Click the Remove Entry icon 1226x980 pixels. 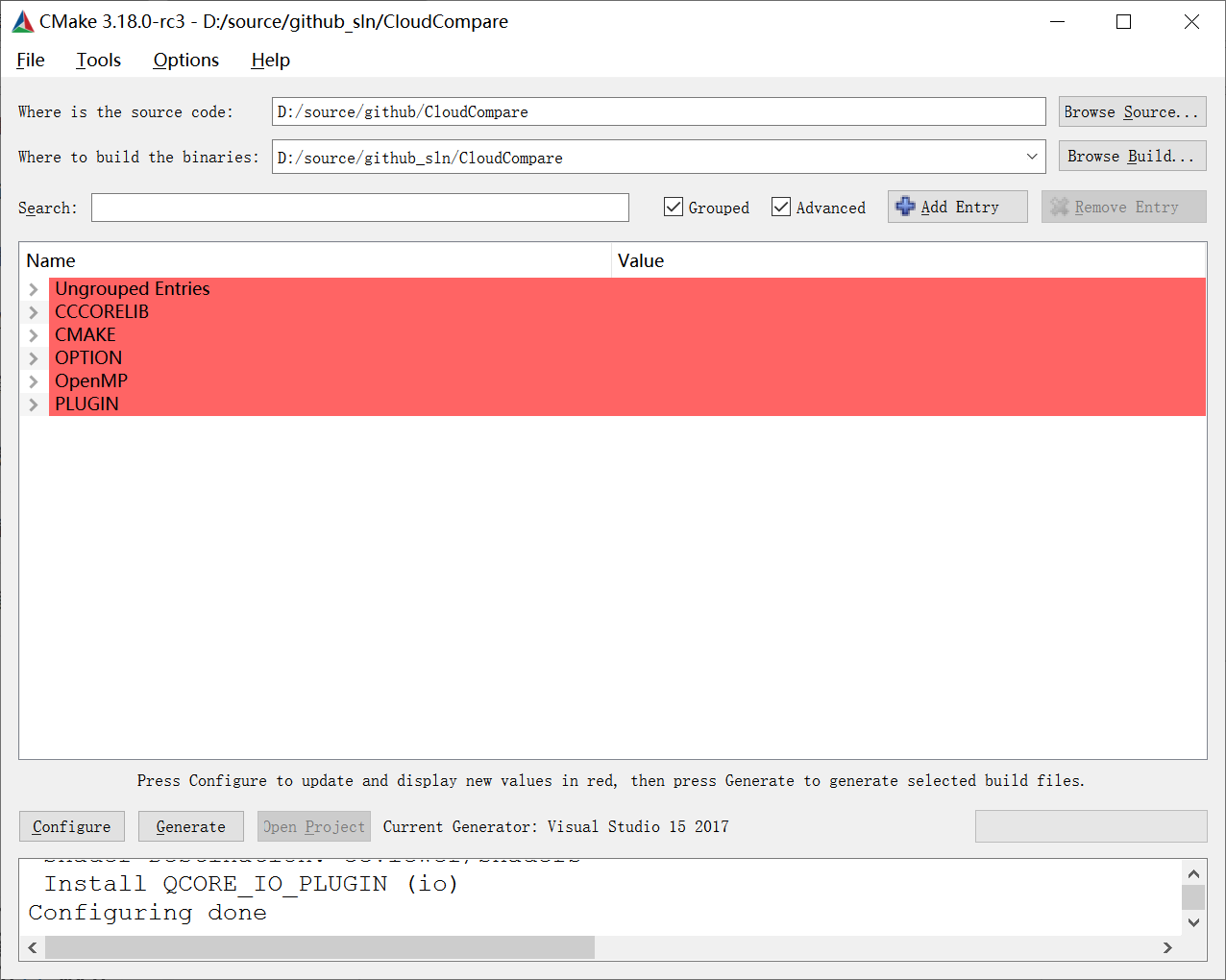(1061, 206)
